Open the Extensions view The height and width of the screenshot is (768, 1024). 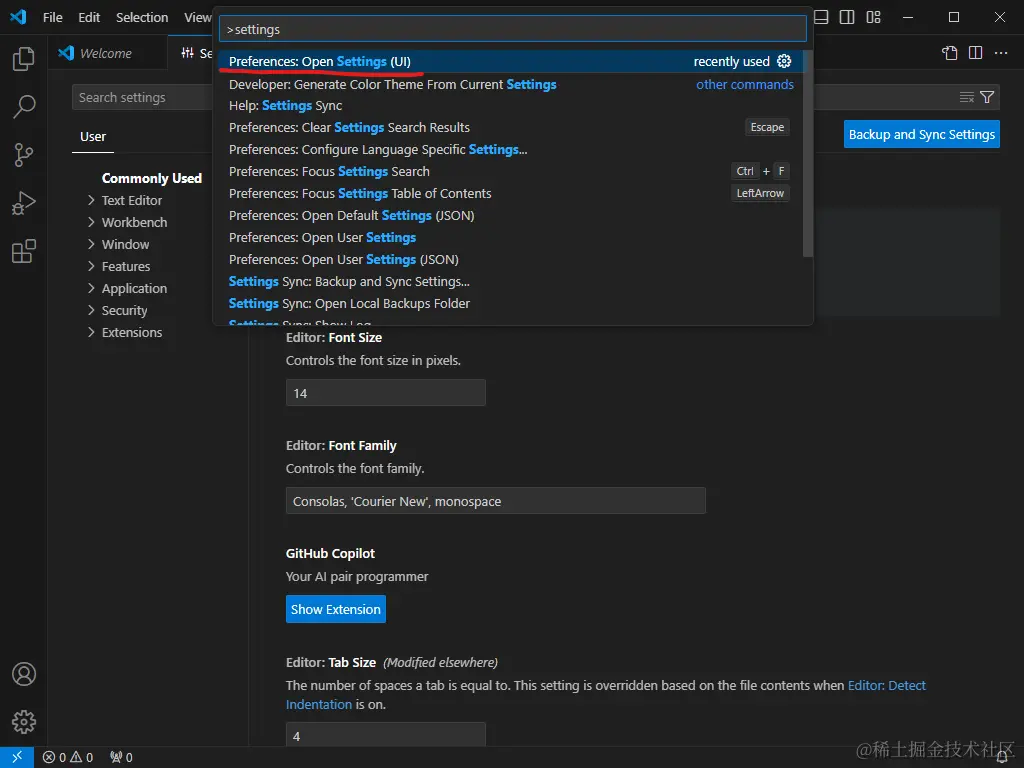[x=24, y=251]
